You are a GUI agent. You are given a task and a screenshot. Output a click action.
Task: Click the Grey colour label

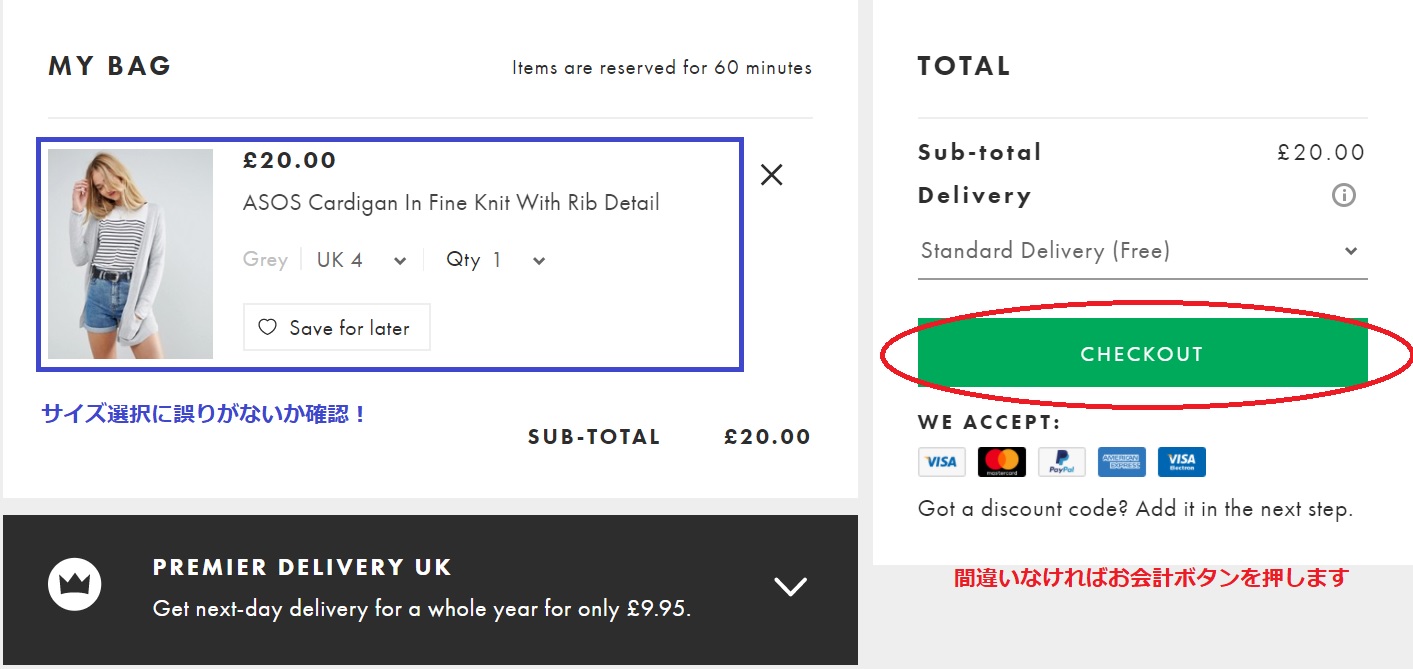(265, 260)
